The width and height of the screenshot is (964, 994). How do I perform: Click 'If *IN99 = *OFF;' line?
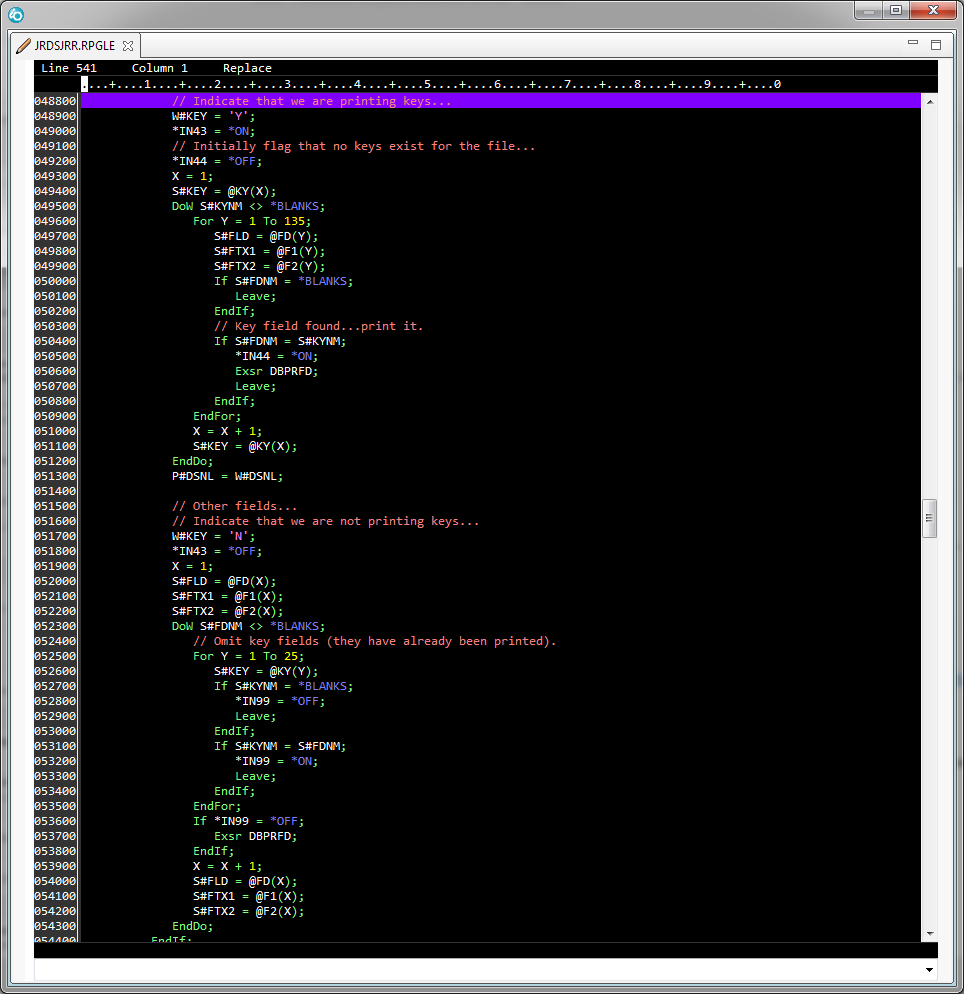tap(248, 821)
